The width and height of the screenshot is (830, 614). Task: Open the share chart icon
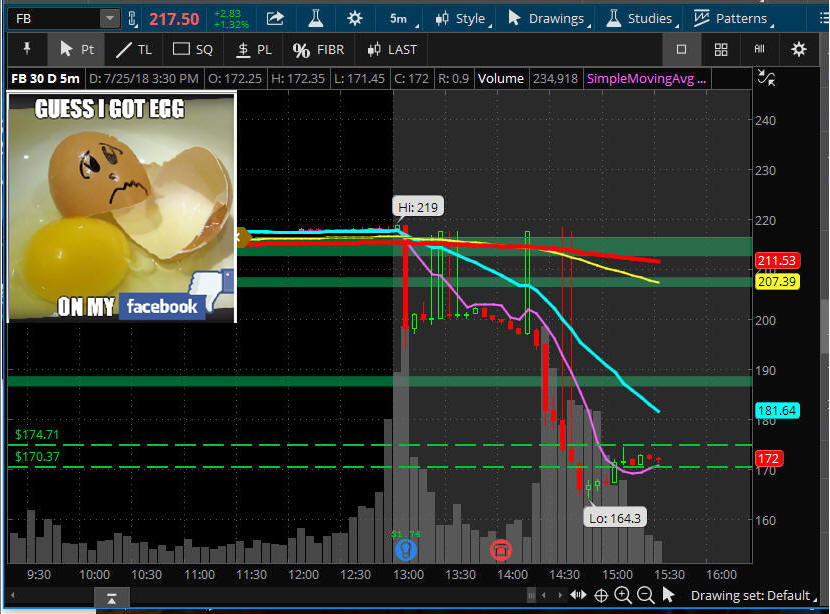(x=275, y=19)
